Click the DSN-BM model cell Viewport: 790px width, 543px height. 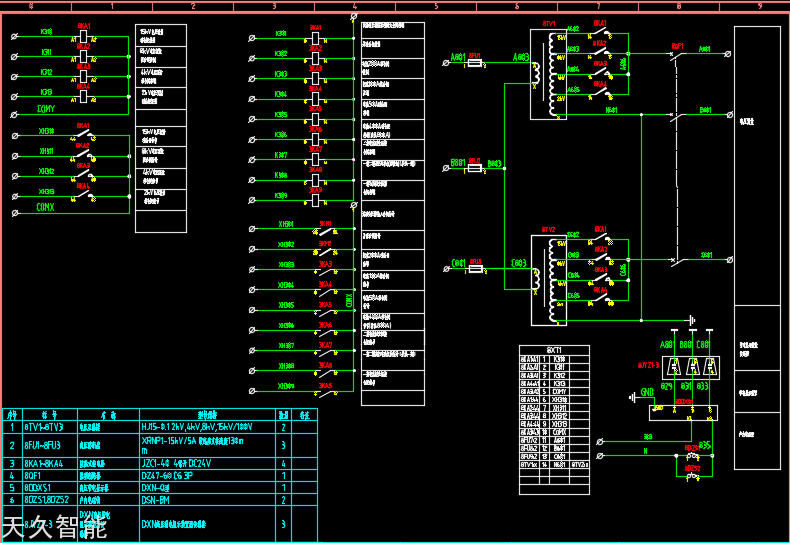pos(157,499)
